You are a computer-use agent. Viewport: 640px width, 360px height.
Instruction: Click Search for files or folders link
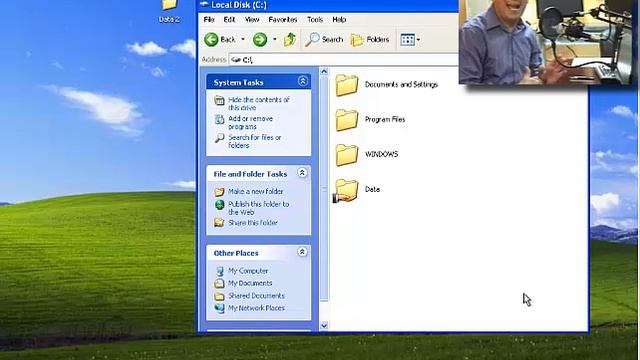coord(255,141)
